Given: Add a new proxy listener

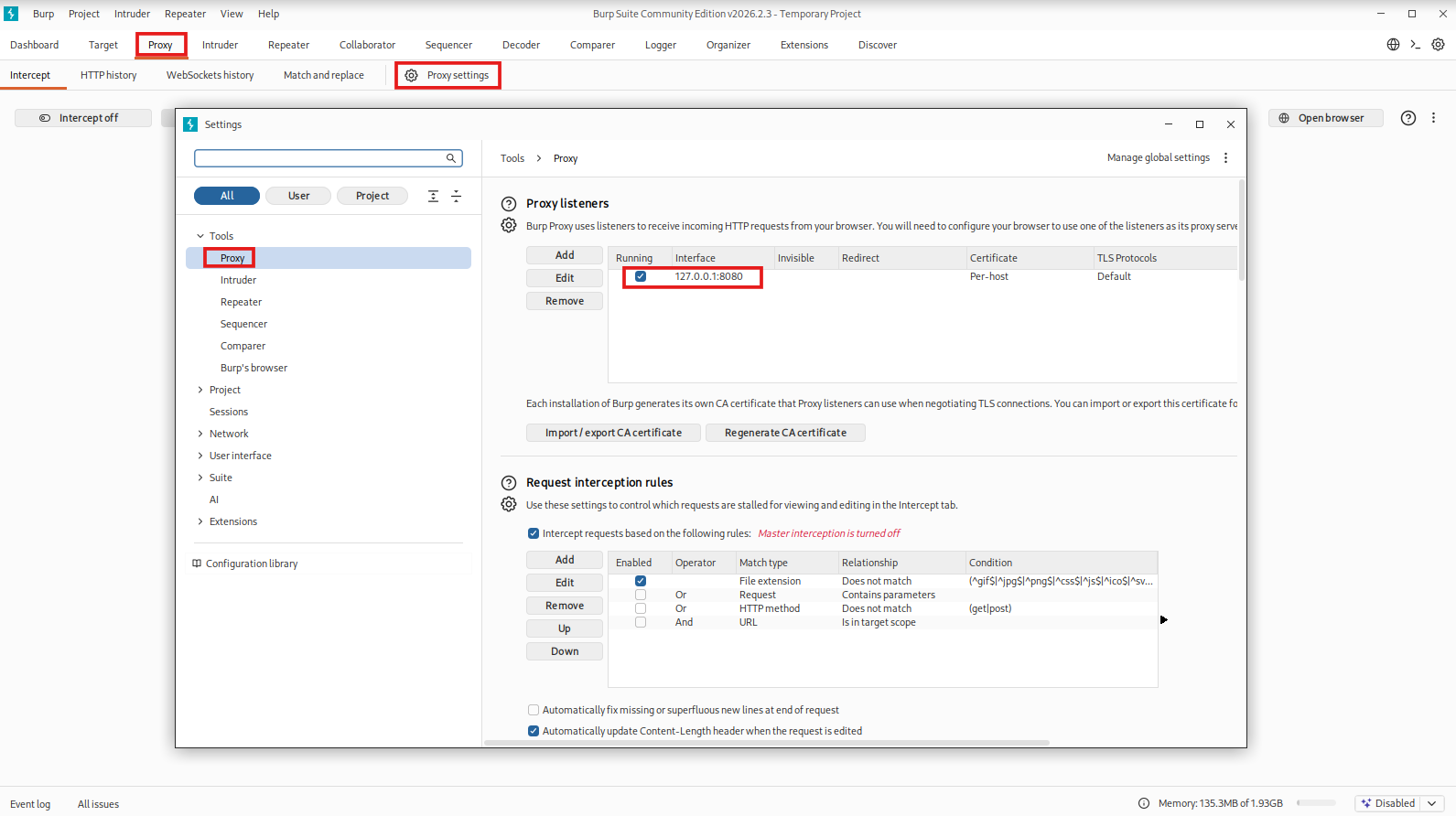Looking at the screenshot, I should (565, 255).
